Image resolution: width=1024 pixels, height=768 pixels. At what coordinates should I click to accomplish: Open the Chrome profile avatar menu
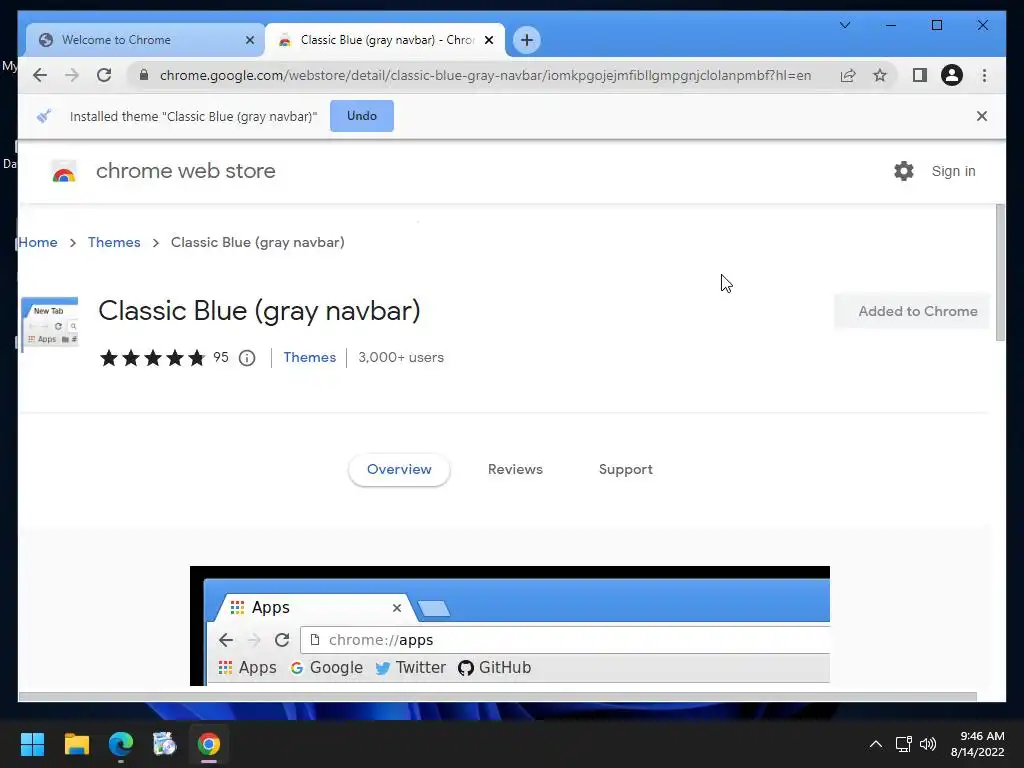(x=952, y=75)
